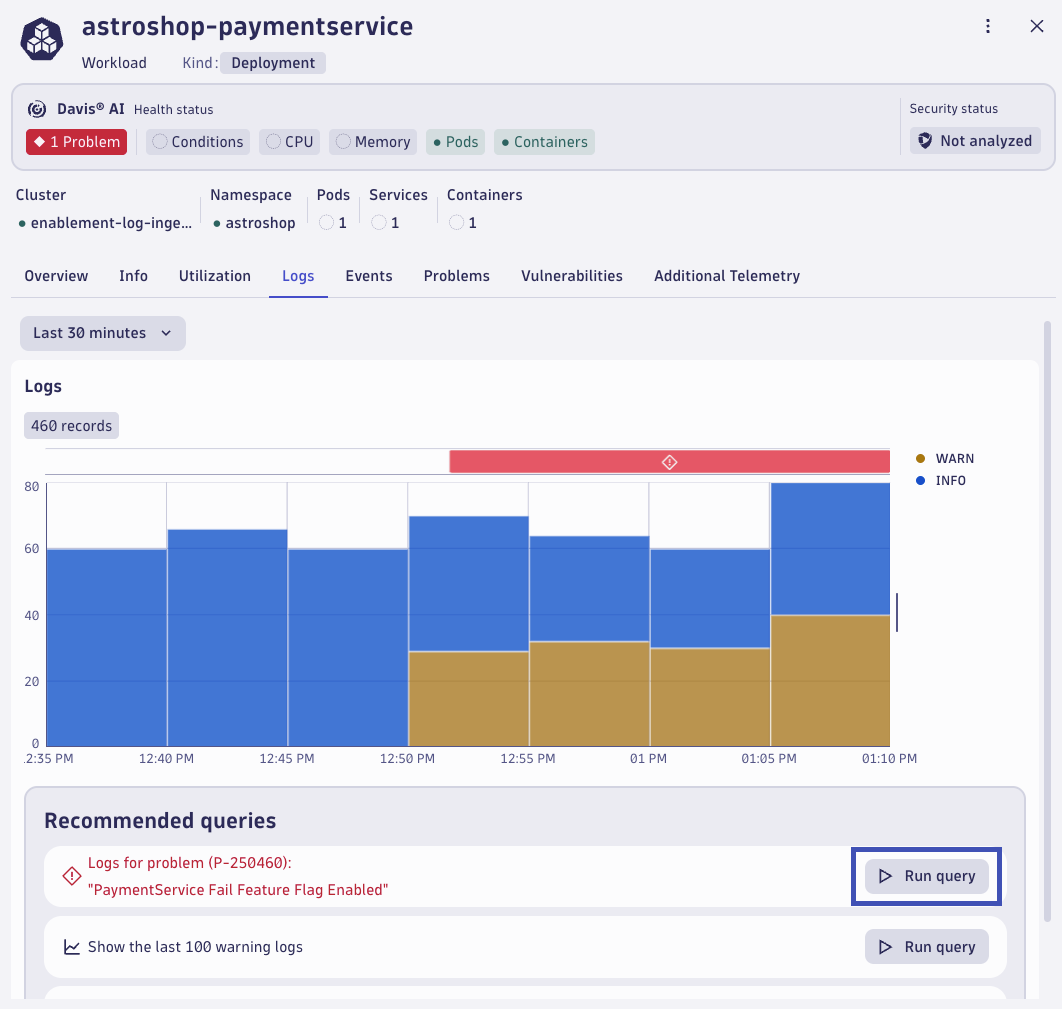Click the astroshop-paymentservice title

click(x=247, y=26)
